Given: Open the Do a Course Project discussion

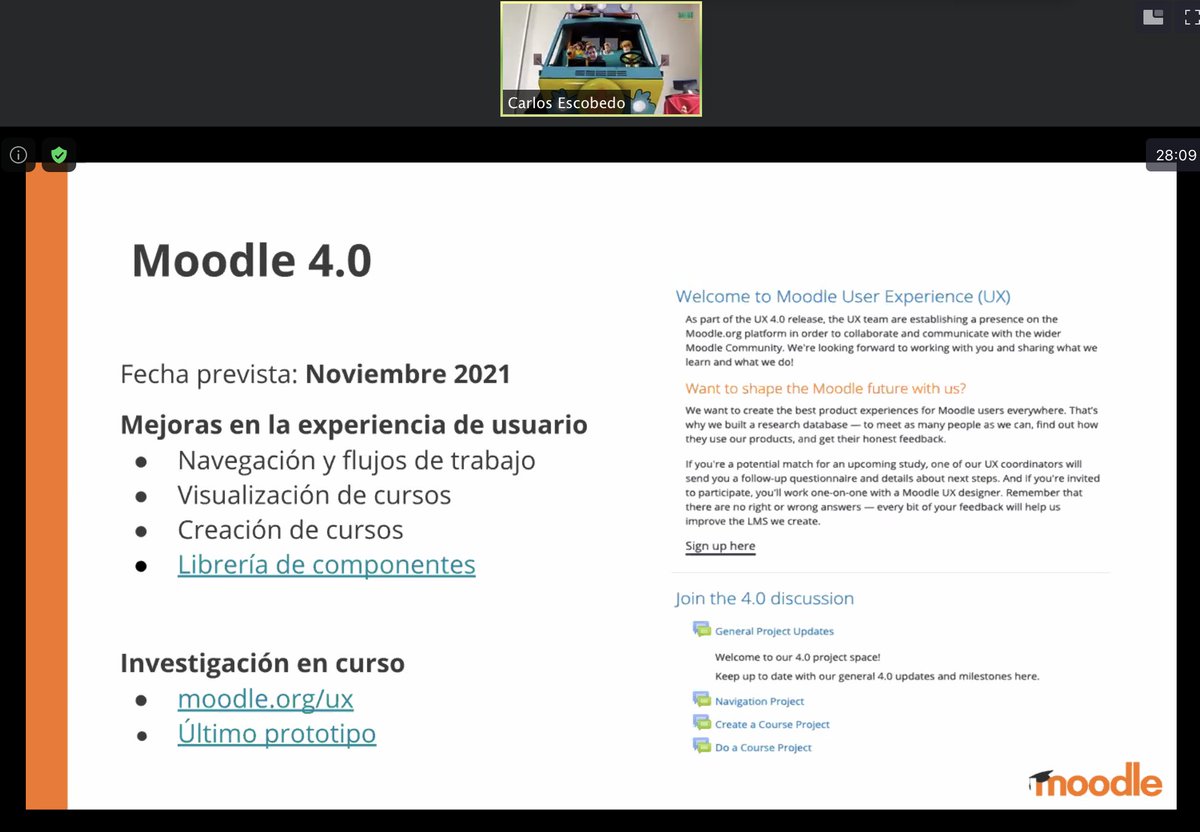Looking at the screenshot, I should click(762, 747).
